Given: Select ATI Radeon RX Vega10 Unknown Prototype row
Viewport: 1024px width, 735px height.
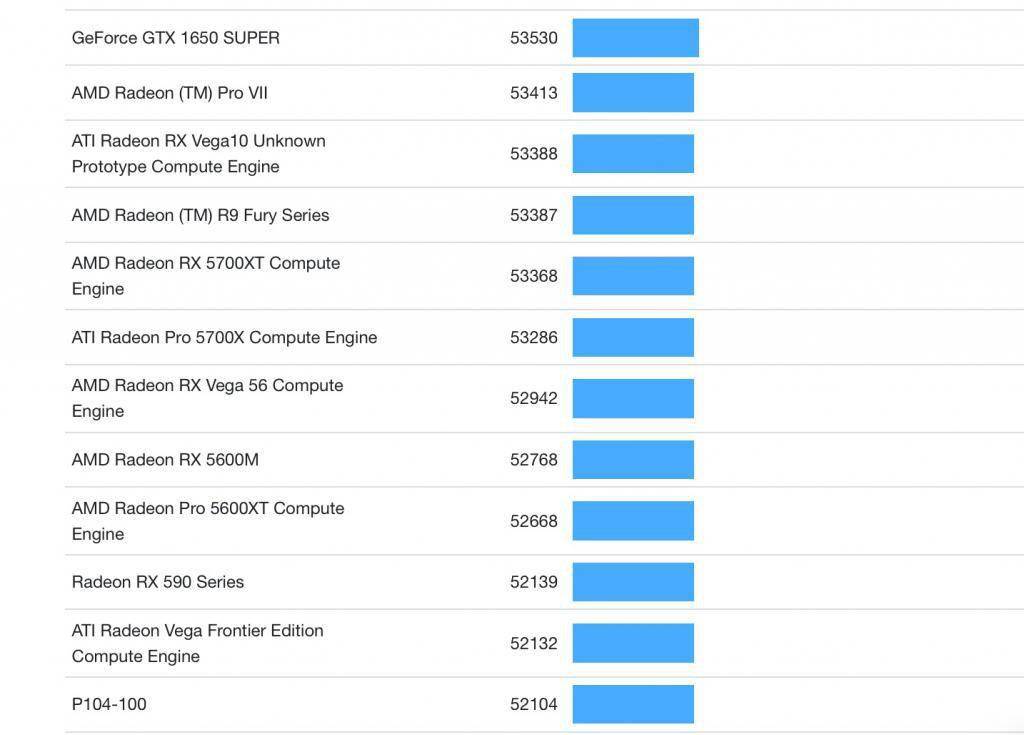Looking at the screenshot, I should pyautogui.click(x=198, y=154).
